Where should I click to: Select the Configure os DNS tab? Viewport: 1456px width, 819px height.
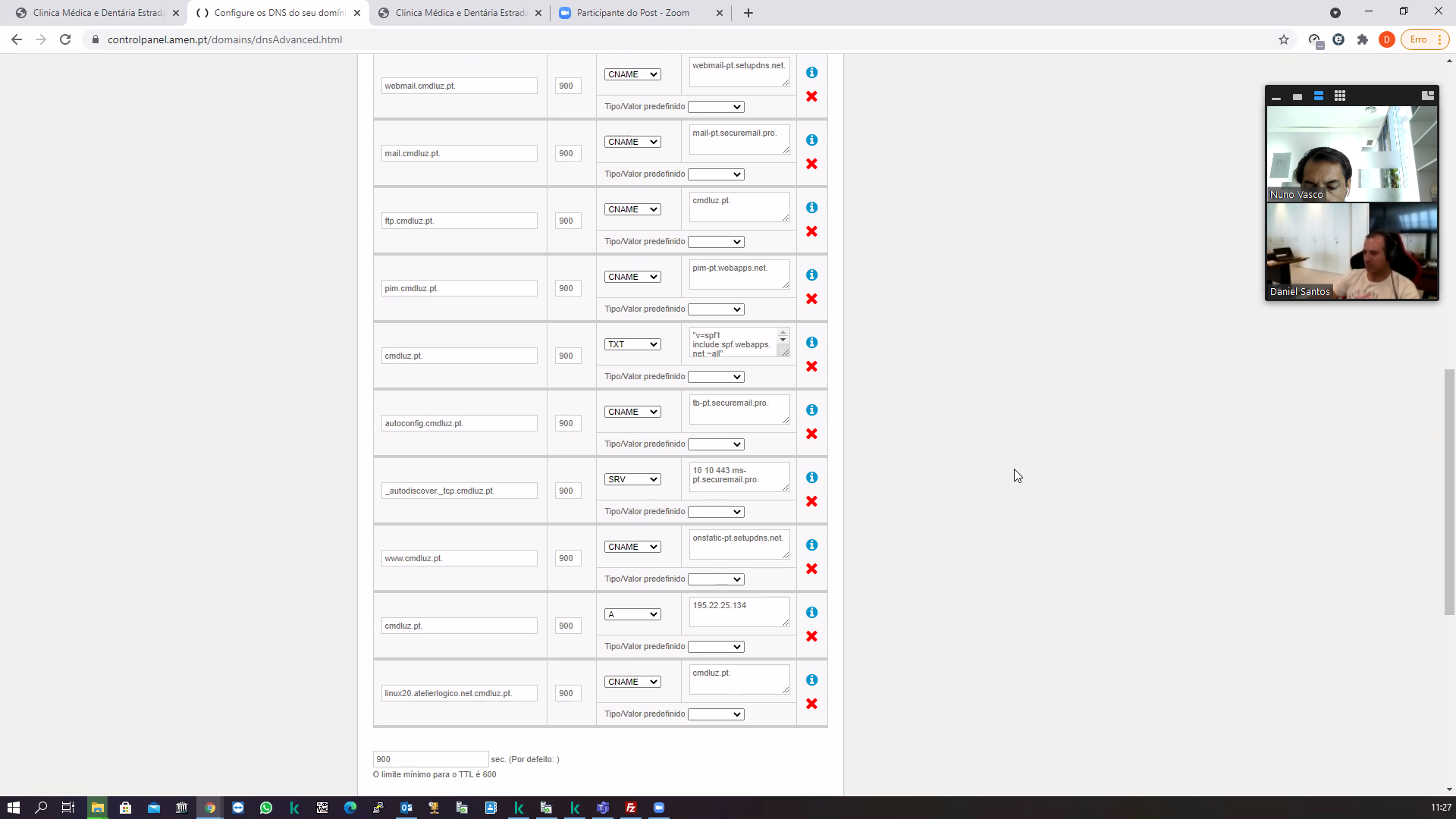pyautogui.click(x=278, y=13)
